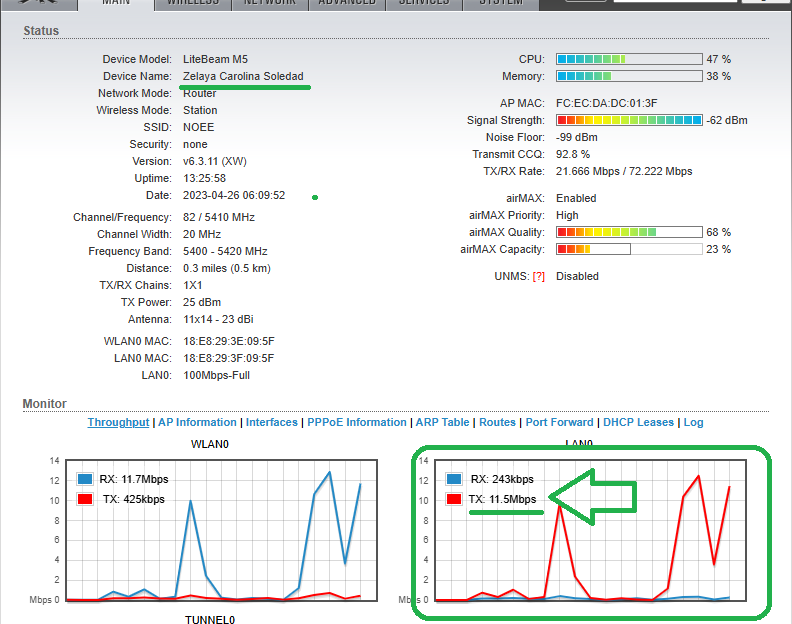
Task: Click the Signal Strength color bar
Action: coord(629,120)
